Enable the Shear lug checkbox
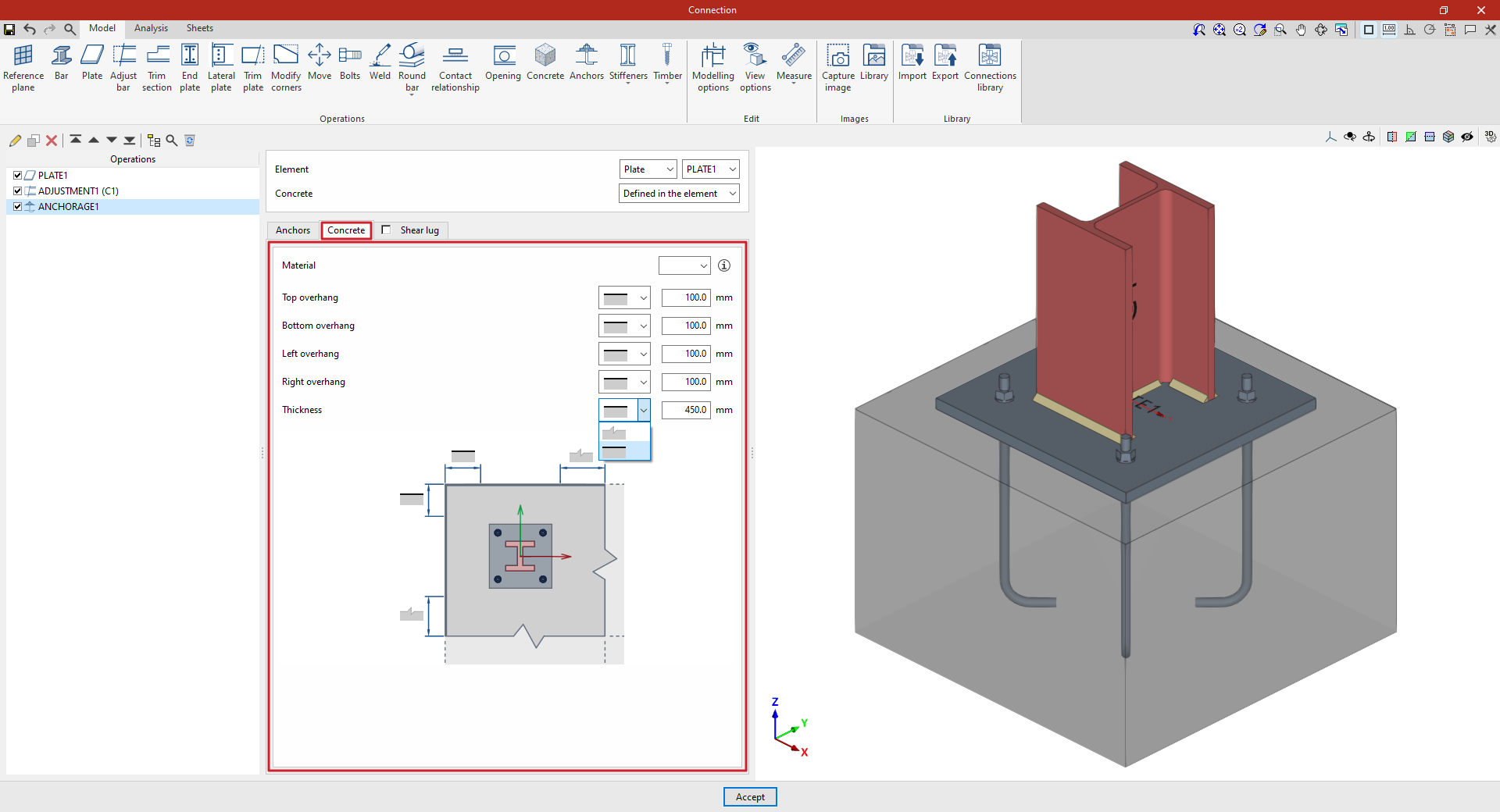 click(386, 230)
